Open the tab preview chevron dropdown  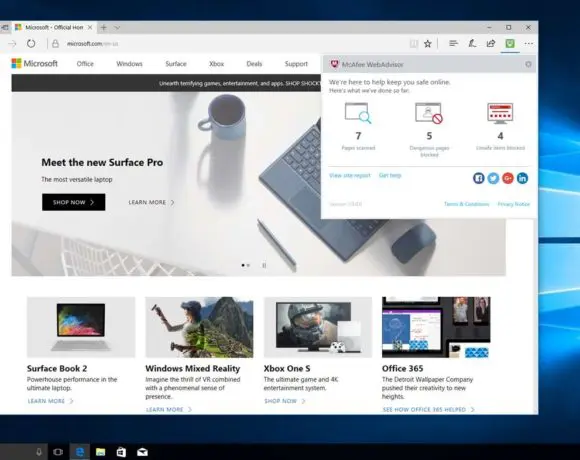point(117,27)
